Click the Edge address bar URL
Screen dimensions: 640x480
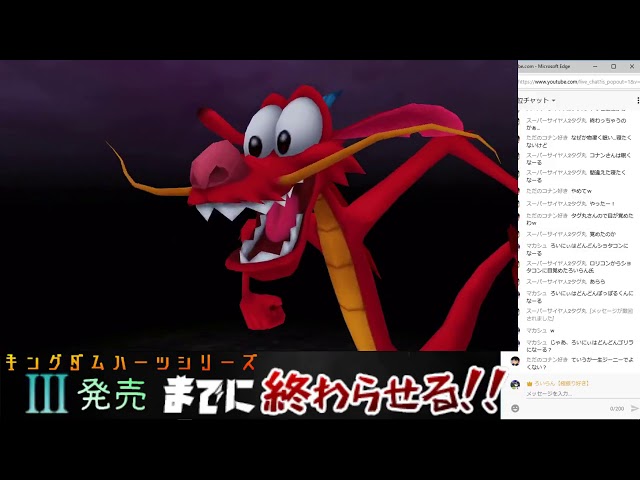click(579, 82)
